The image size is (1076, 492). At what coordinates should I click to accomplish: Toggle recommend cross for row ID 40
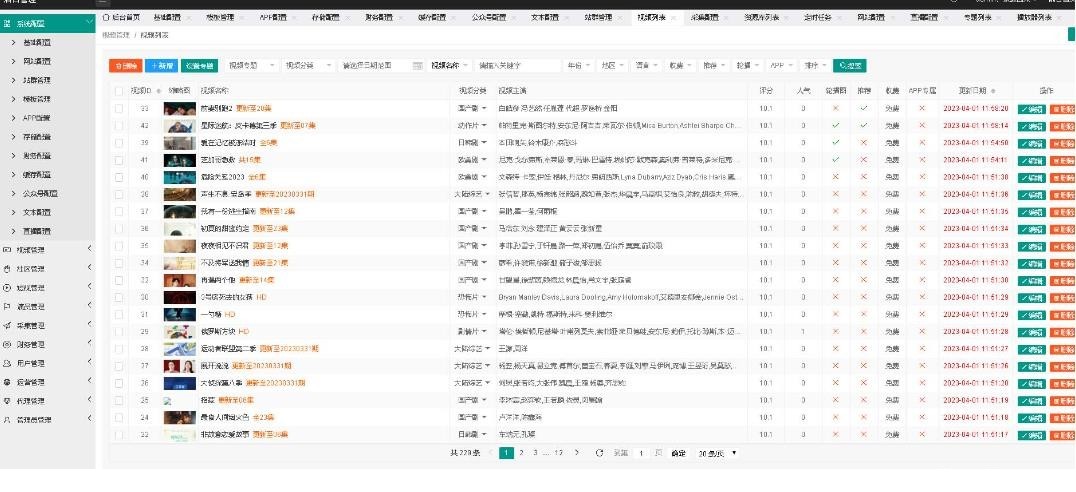coord(863,177)
